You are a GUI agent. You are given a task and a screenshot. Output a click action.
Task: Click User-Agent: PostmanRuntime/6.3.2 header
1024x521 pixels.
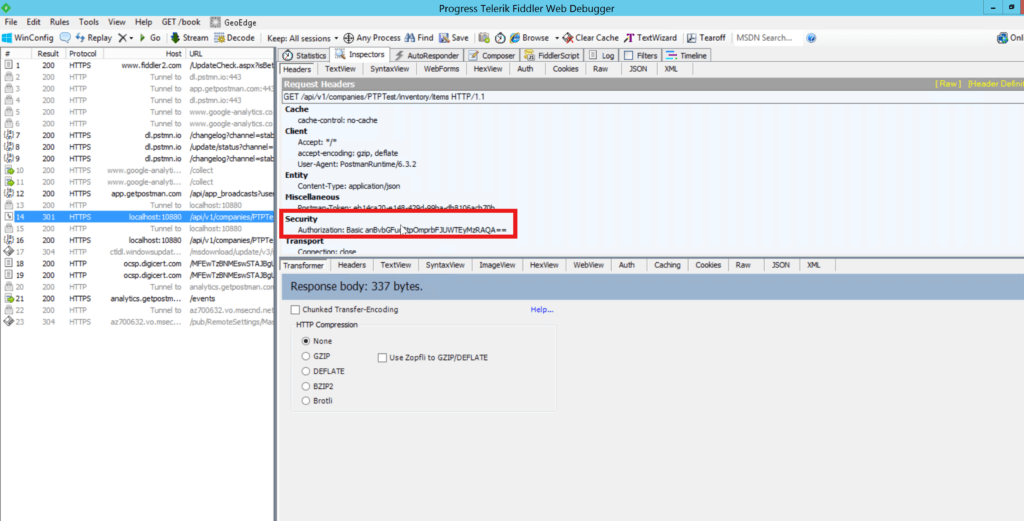[x=357, y=164]
